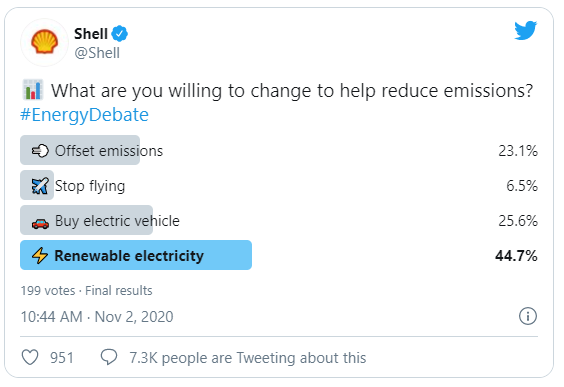Open the Twitter bird logo

[x=526, y=31]
